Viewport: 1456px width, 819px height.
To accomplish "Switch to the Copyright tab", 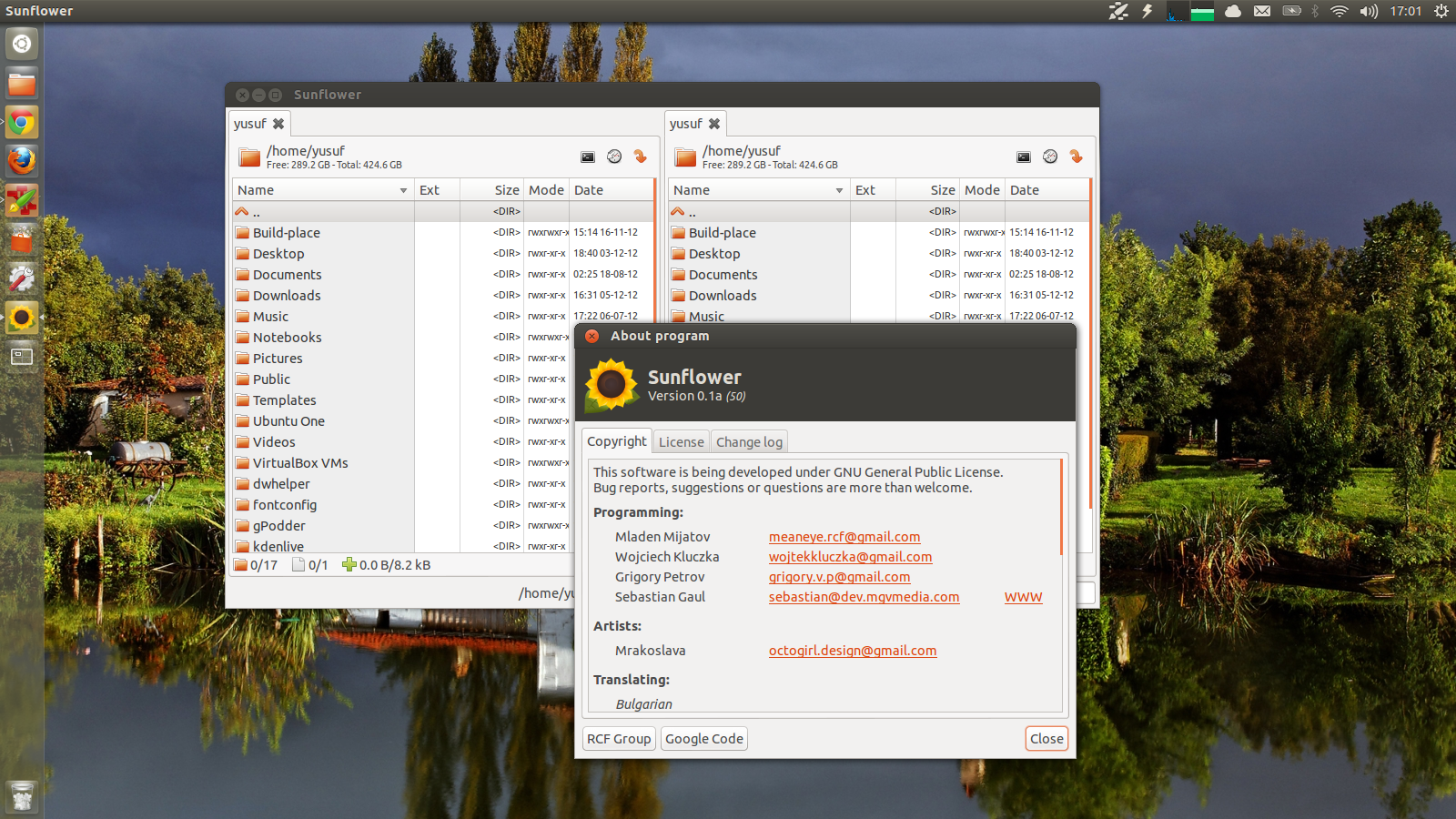I will click(617, 441).
